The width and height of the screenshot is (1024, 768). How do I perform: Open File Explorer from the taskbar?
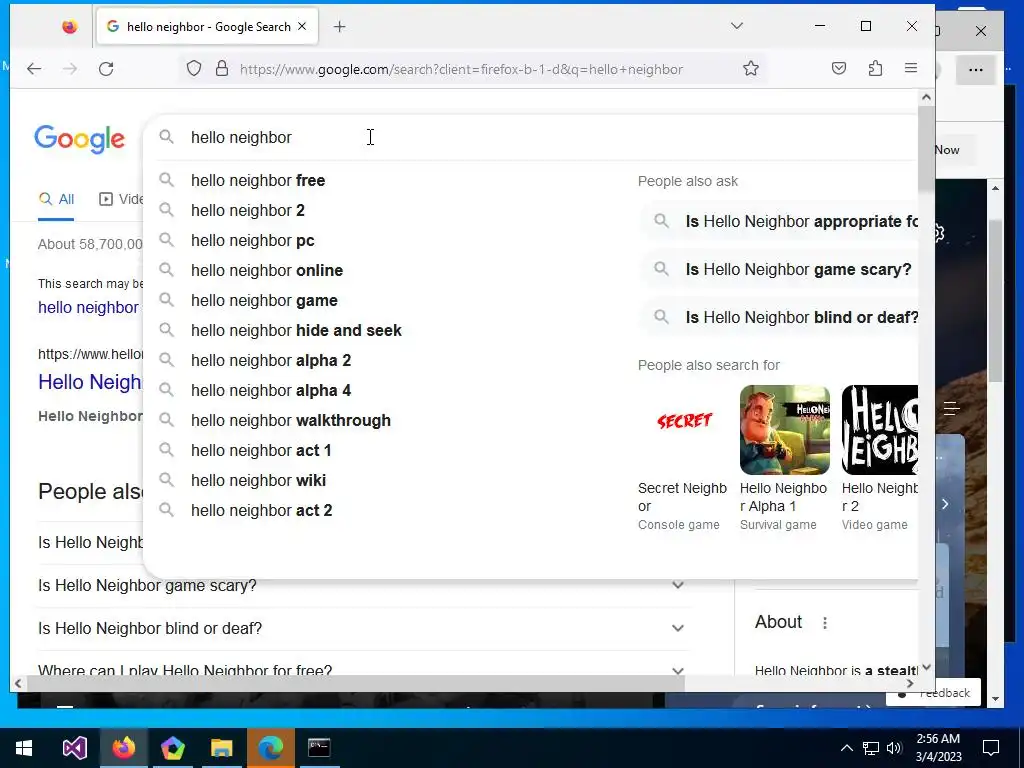[221, 748]
